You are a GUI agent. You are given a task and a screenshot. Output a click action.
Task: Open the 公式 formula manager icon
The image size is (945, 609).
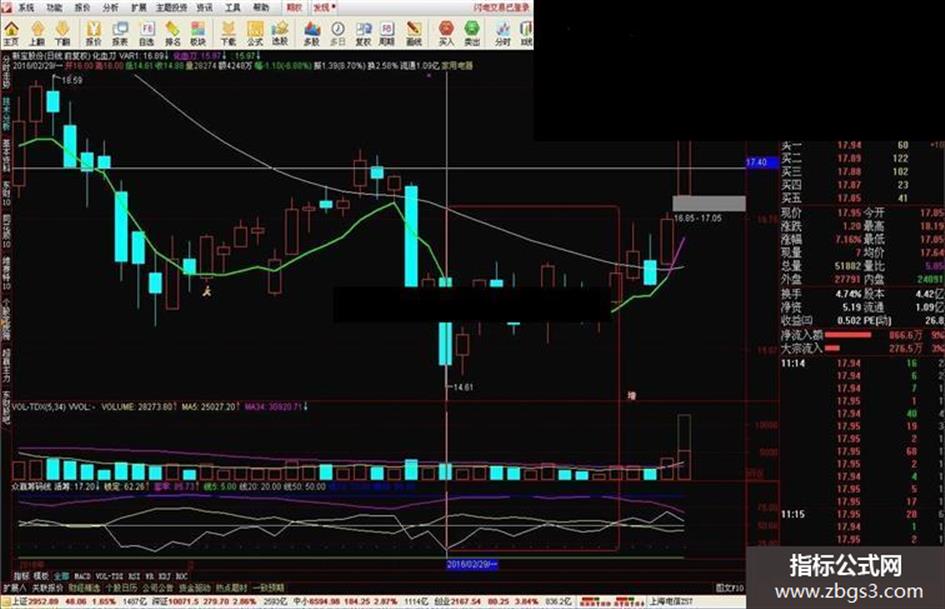click(x=255, y=33)
